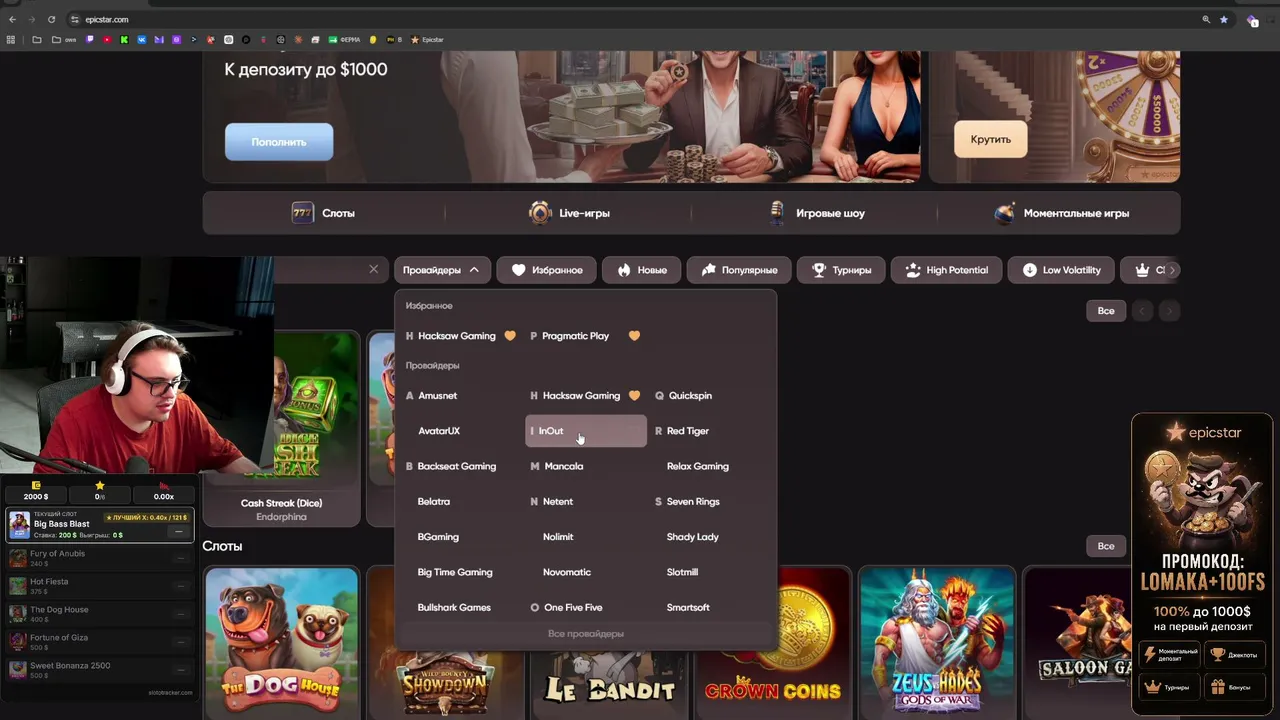Screen dimensions: 1280x720
Task: Select the Relax Gaming provider
Action: pos(698,466)
